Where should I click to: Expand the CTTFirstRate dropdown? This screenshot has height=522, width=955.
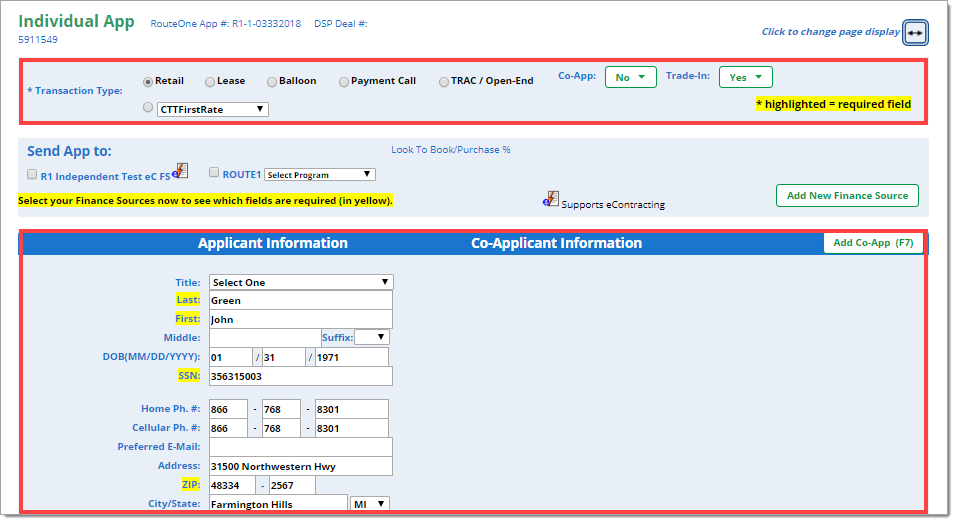click(x=212, y=109)
